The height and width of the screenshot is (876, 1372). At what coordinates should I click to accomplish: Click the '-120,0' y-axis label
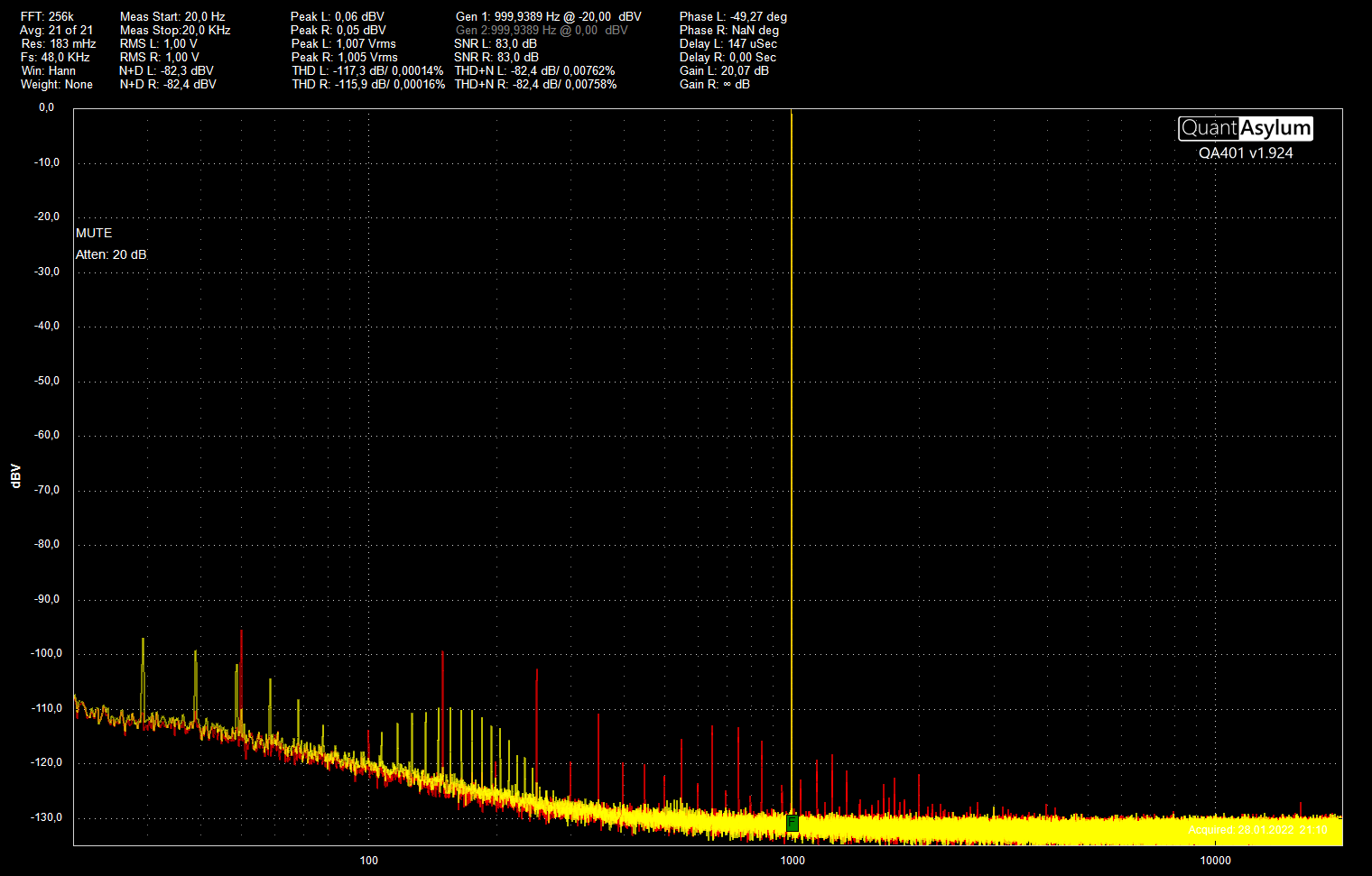coord(47,762)
